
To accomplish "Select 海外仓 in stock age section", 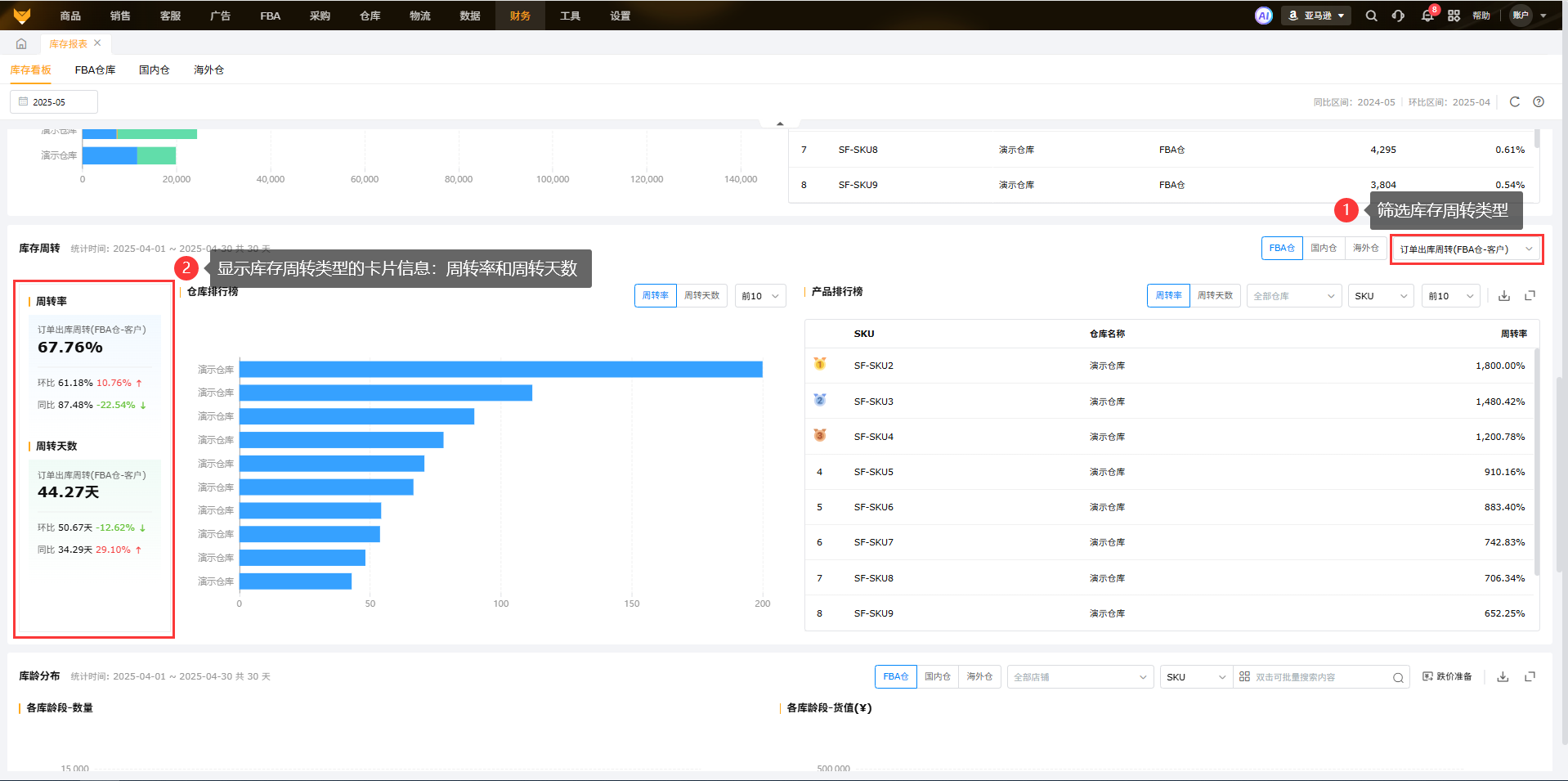I will 979,677.
